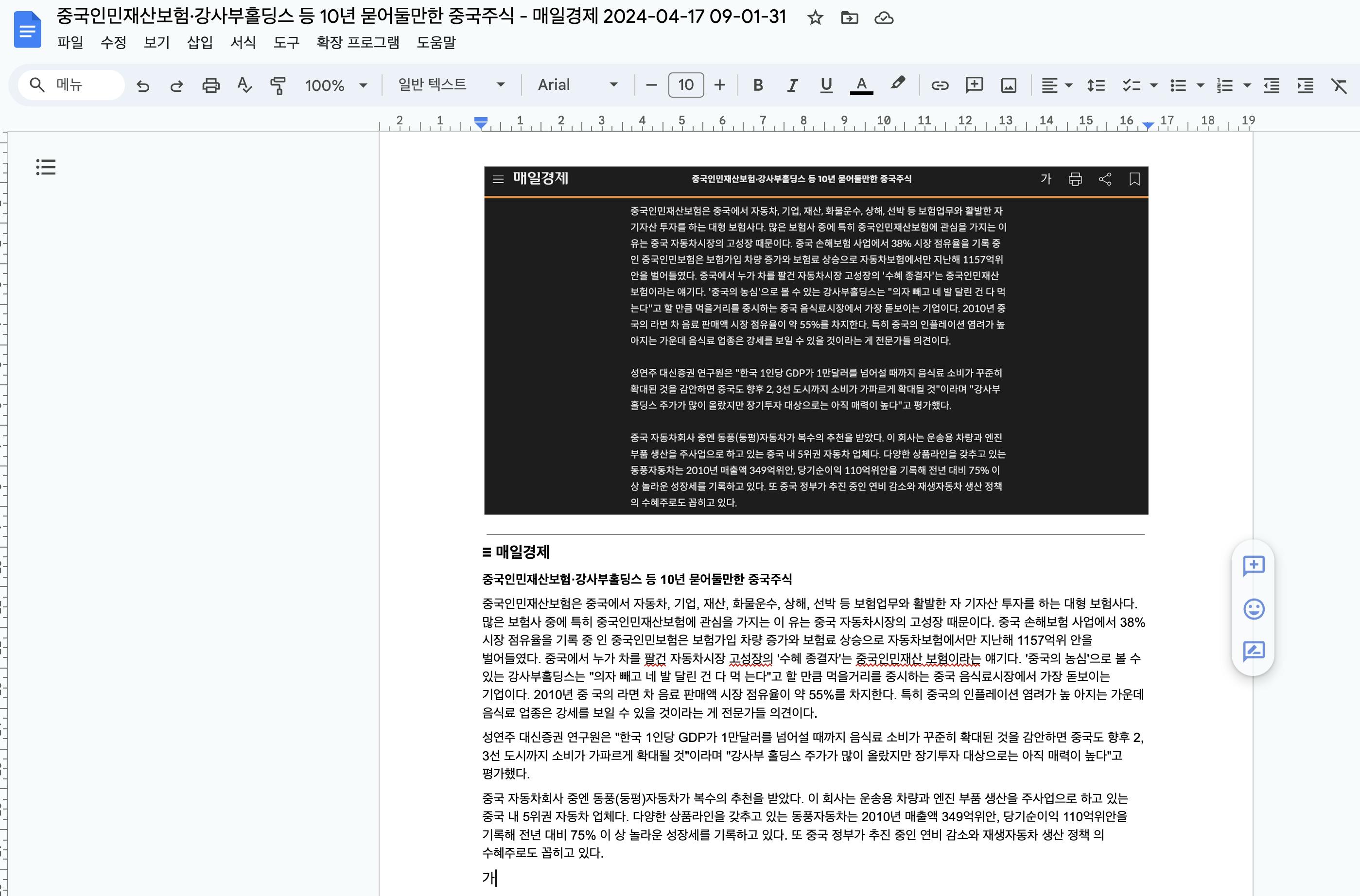1360x896 pixels.
Task: Toggle bold formatting
Action: point(758,86)
